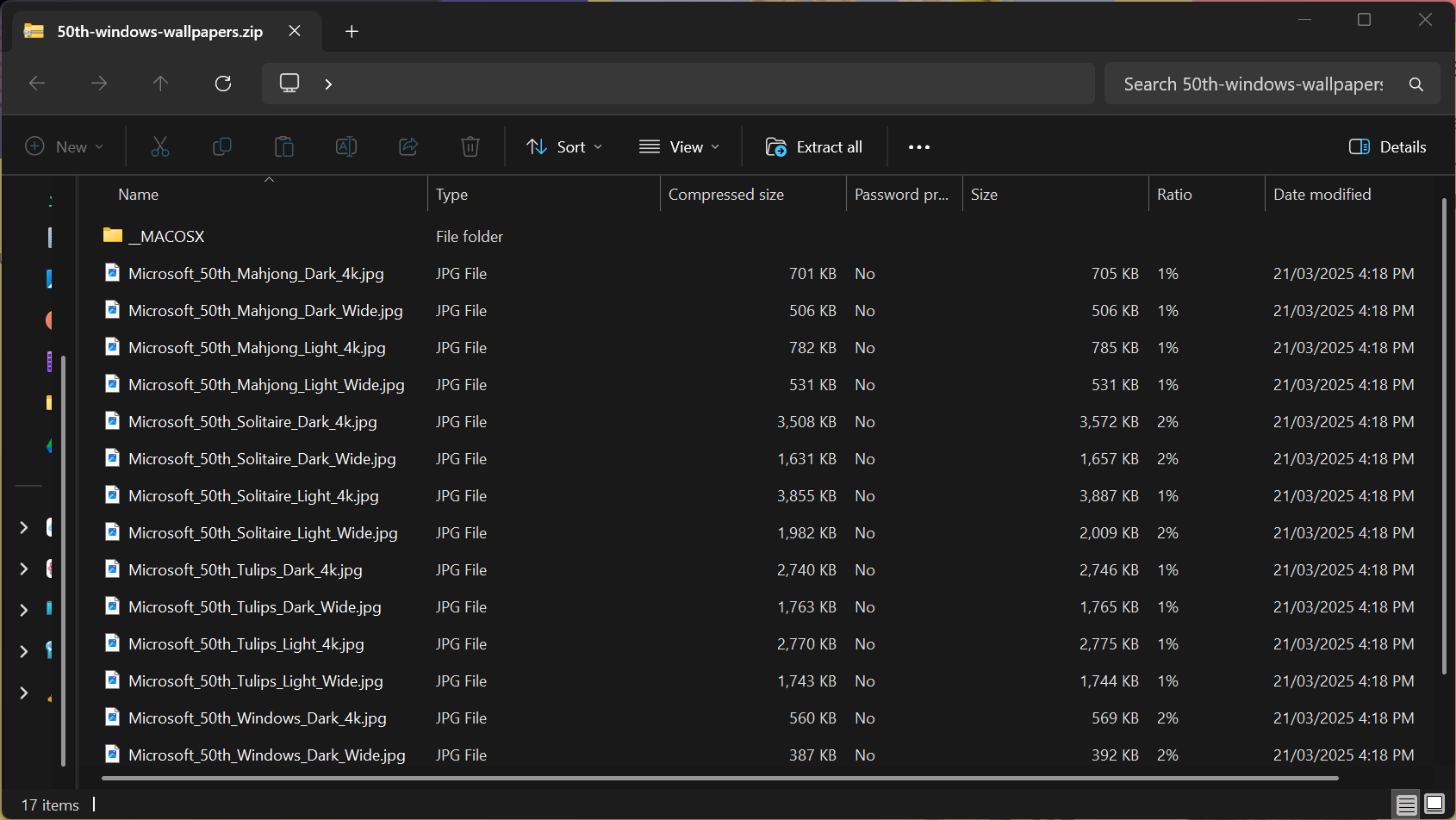The width and height of the screenshot is (1456, 820).
Task: Click the Password protected column header
Action: pos(905,195)
